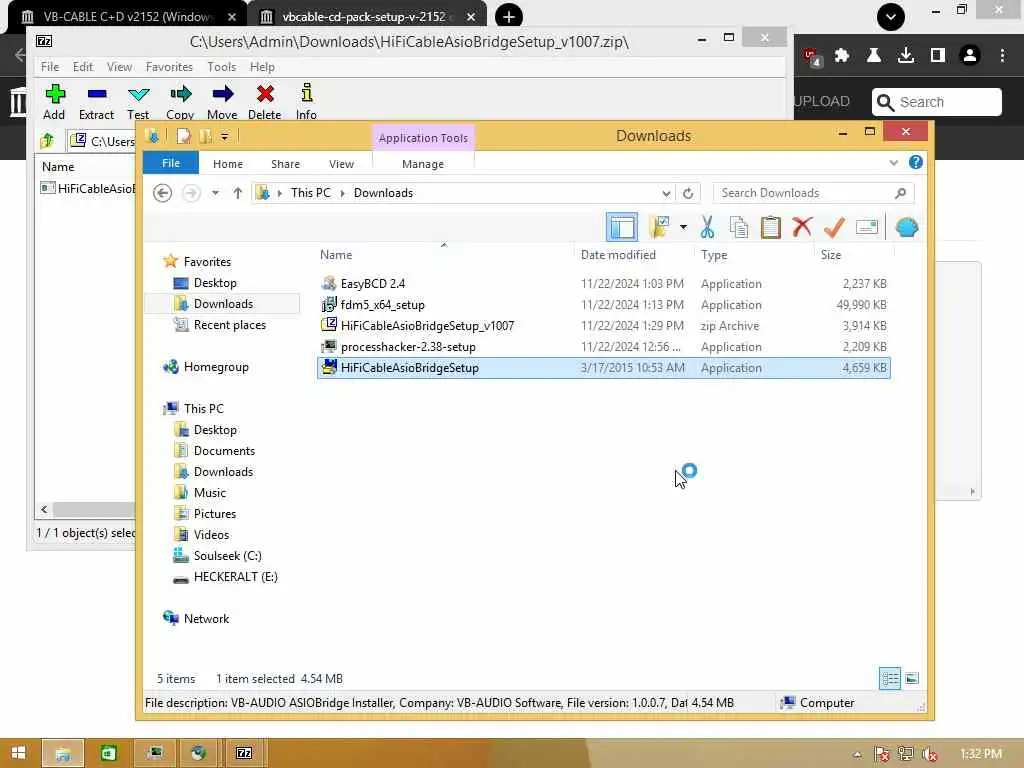
Task: Refresh the Downloads folder view
Action: 688,193
